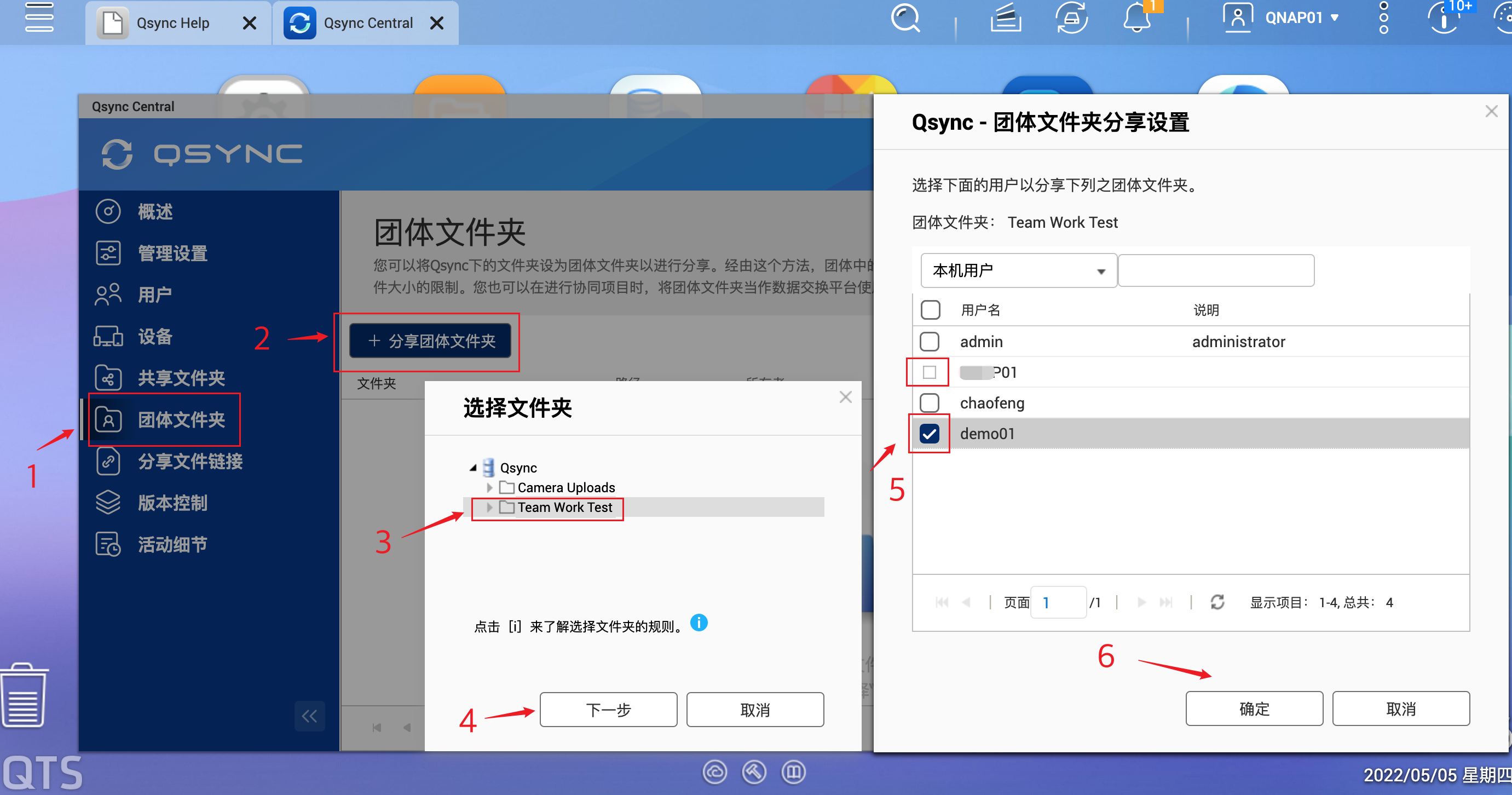Switch to the Qsync Help tab
Image resolution: width=1512 pixels, height=795 pixels.
[x=173, y=23]
